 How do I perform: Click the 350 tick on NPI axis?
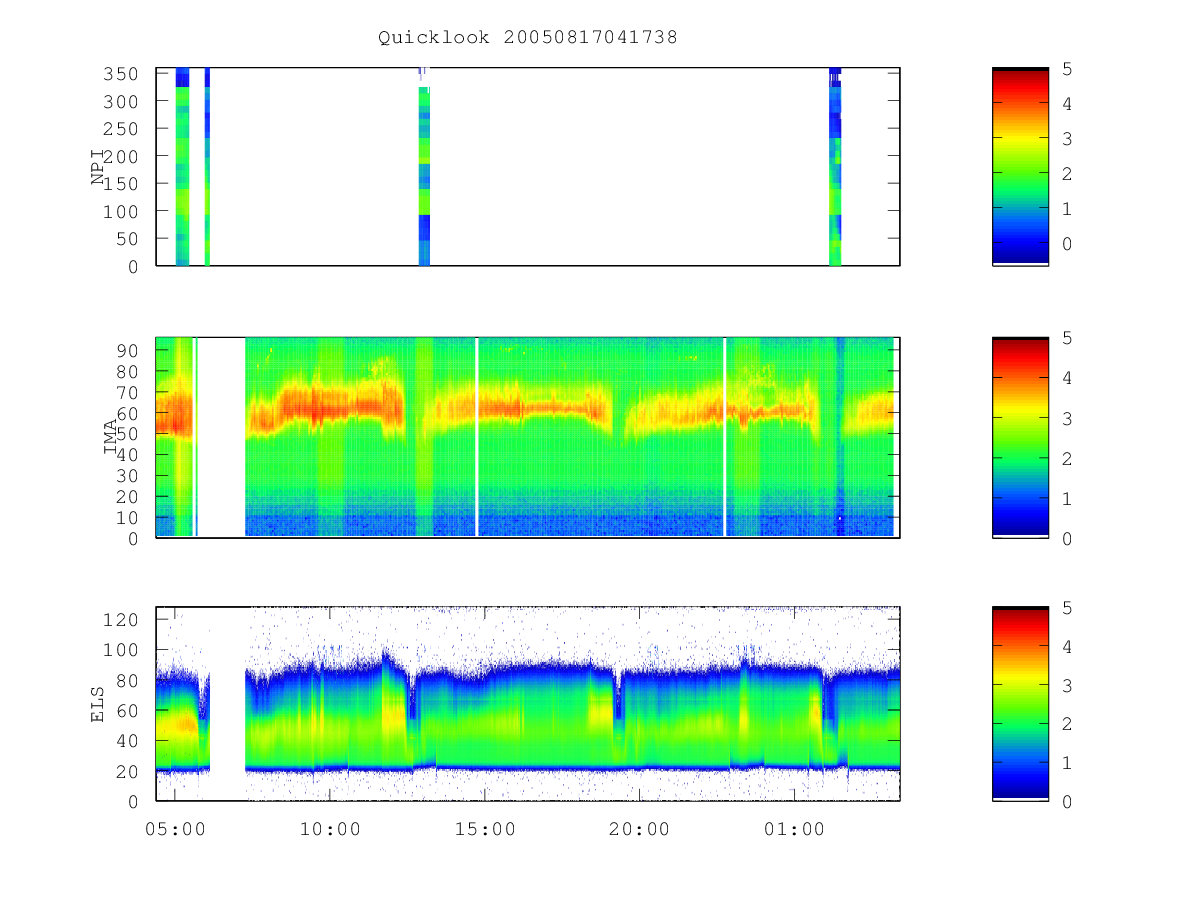(x=123, y=74)
